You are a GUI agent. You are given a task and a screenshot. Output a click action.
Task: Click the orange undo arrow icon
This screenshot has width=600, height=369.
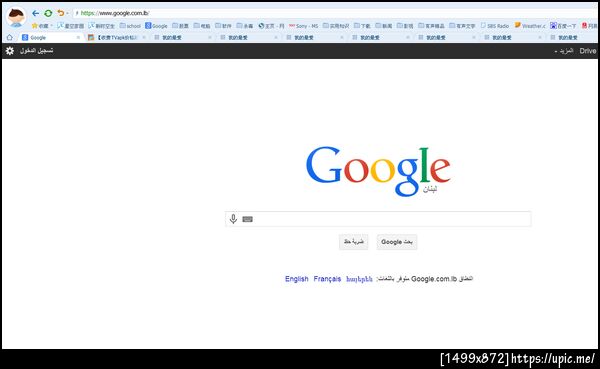(x=60, y=13)
